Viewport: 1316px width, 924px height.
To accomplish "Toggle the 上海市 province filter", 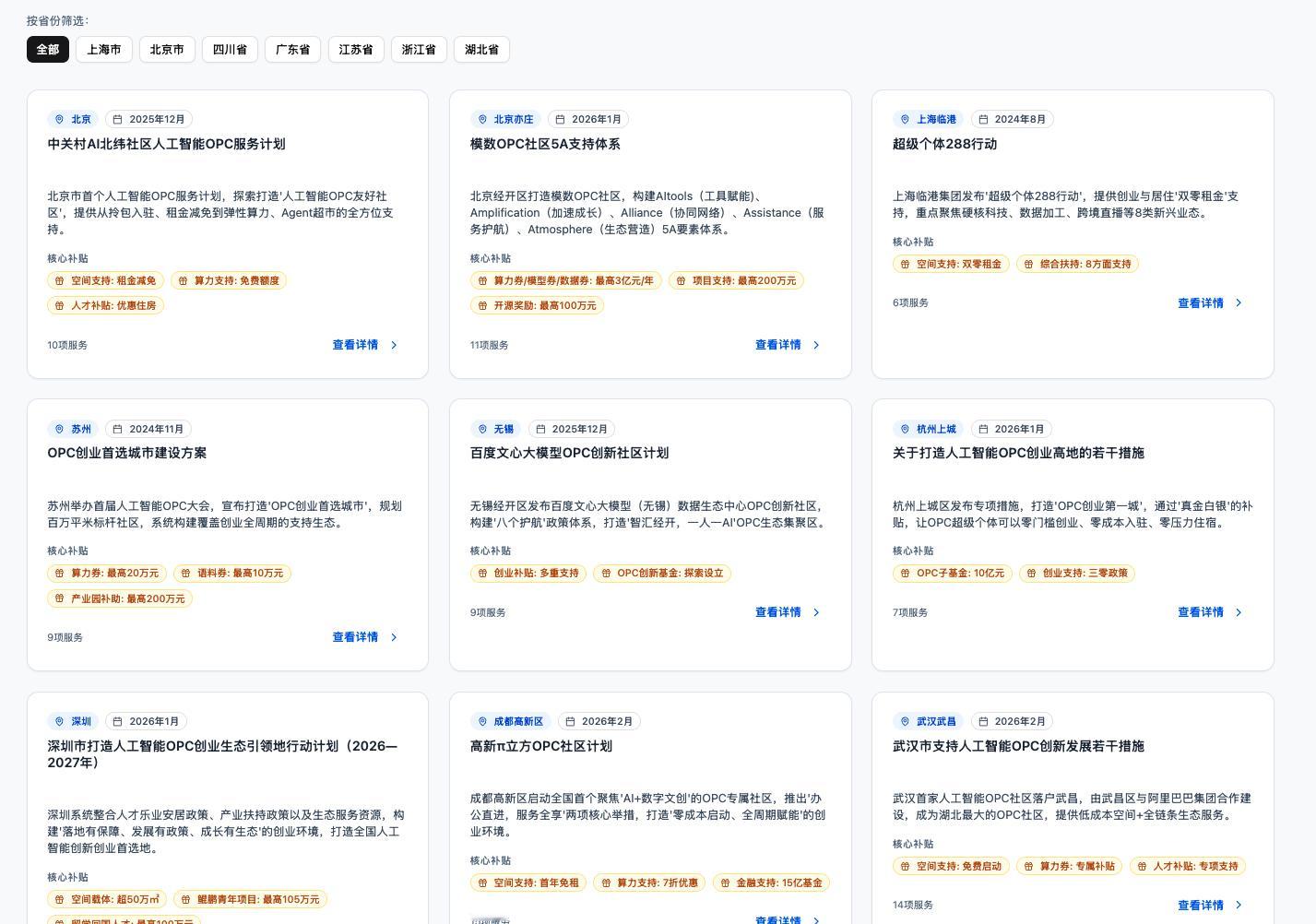I will [x=103, y=49].
